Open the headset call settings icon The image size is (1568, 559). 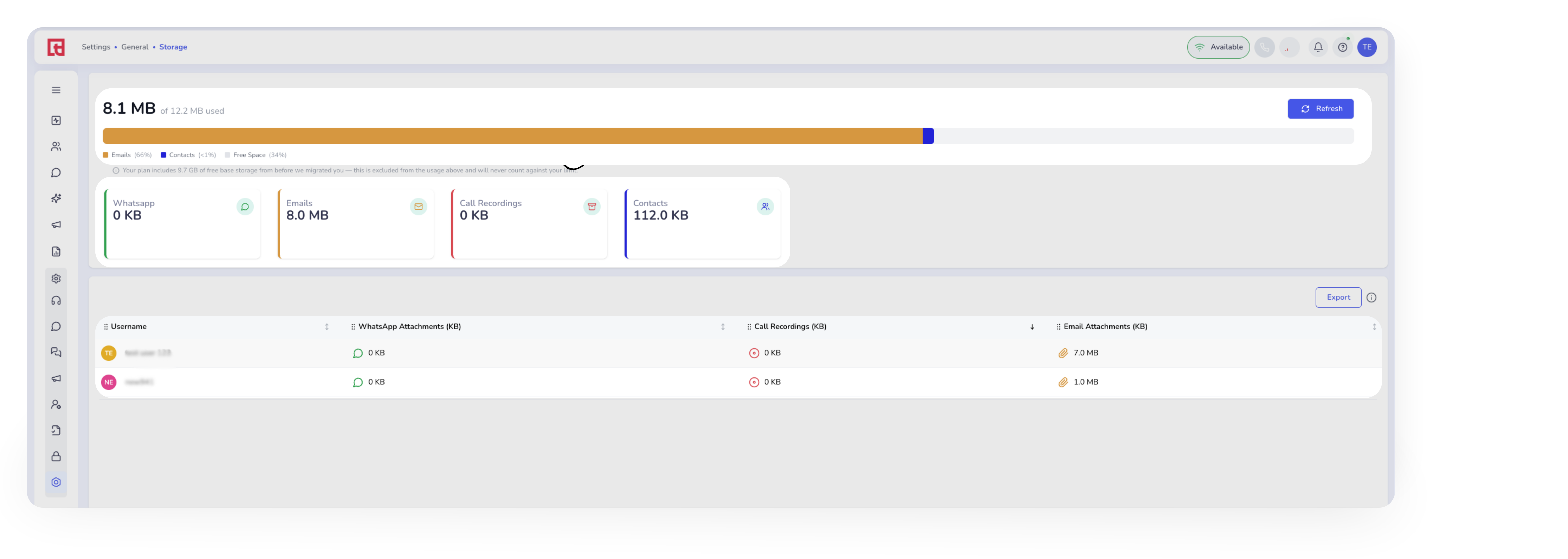pos(56,301)
